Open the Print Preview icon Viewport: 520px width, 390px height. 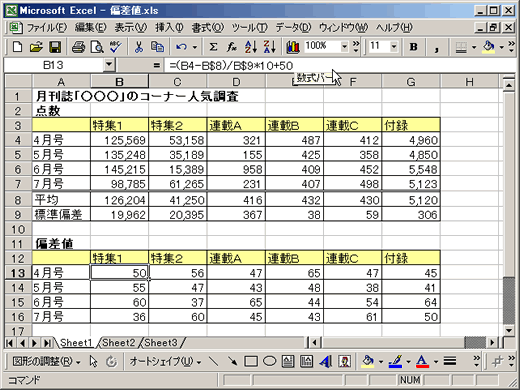97,47
